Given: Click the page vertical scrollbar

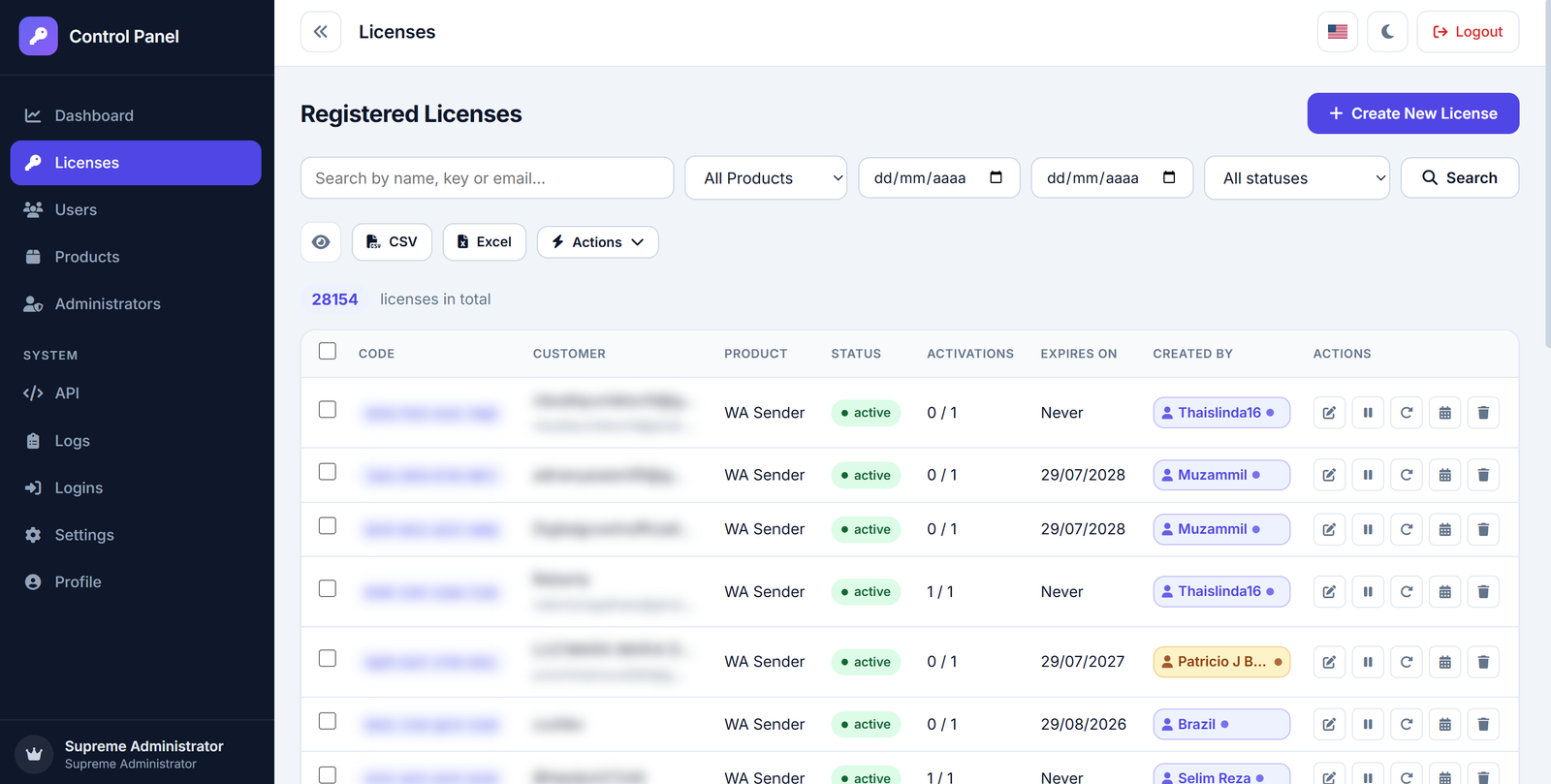Looking at the screenshot, I should [1548, 174].
